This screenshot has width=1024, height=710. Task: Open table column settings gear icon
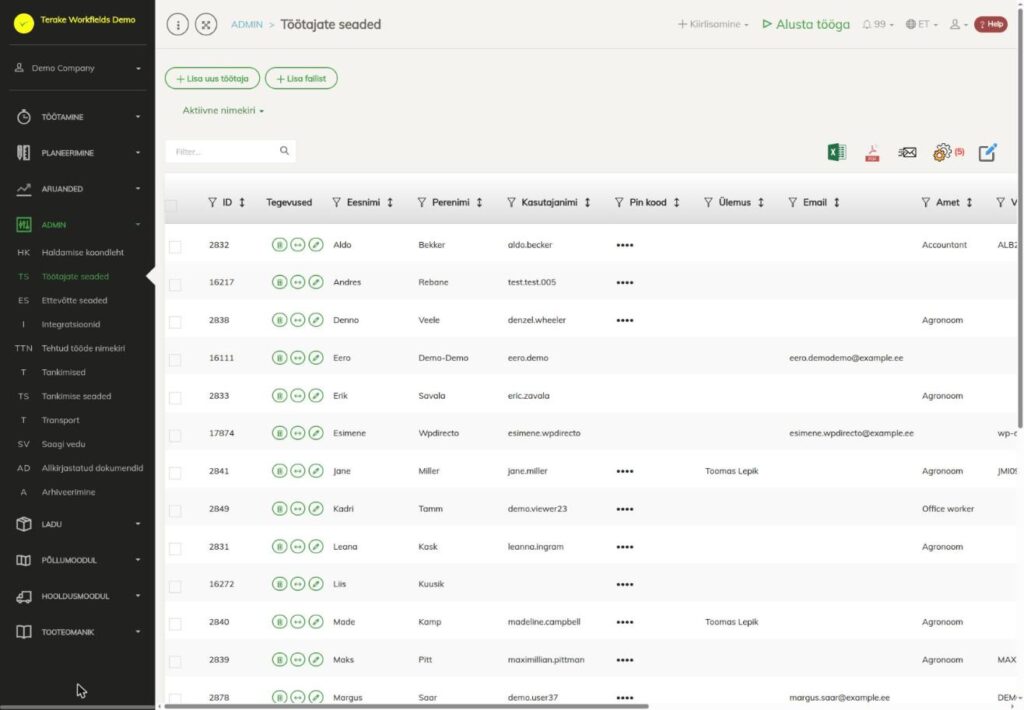(x=942, y=152)
